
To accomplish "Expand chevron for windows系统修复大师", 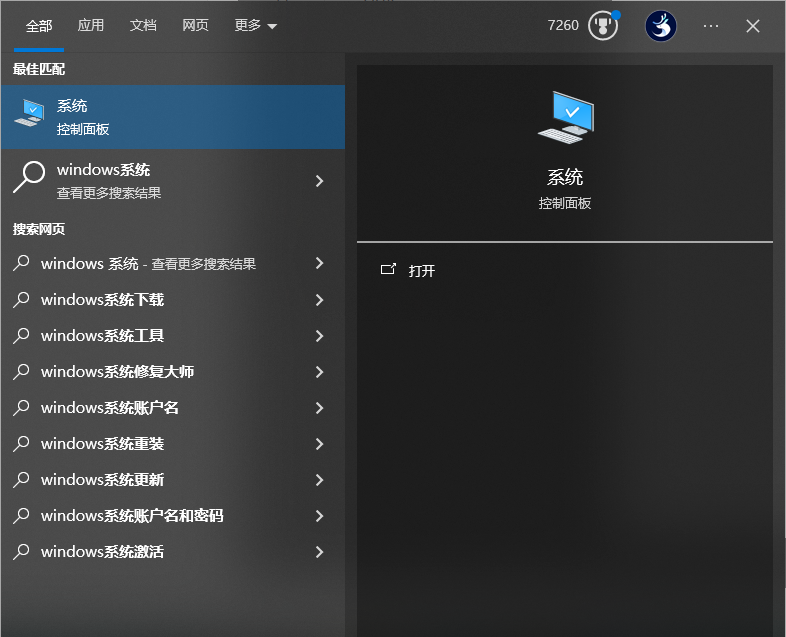I will click(x=319, y=372).
